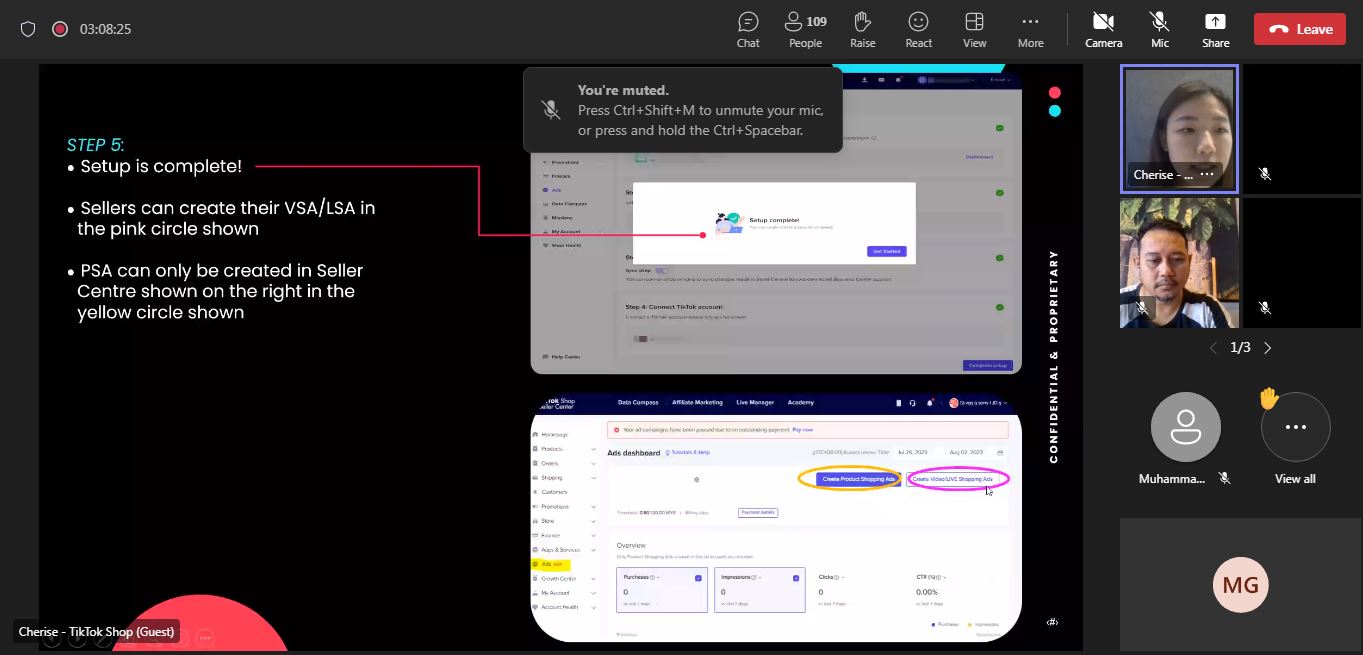Screen dimensions: 1363x655
Task: Change the meeting View layout
Action: point(974,30)
